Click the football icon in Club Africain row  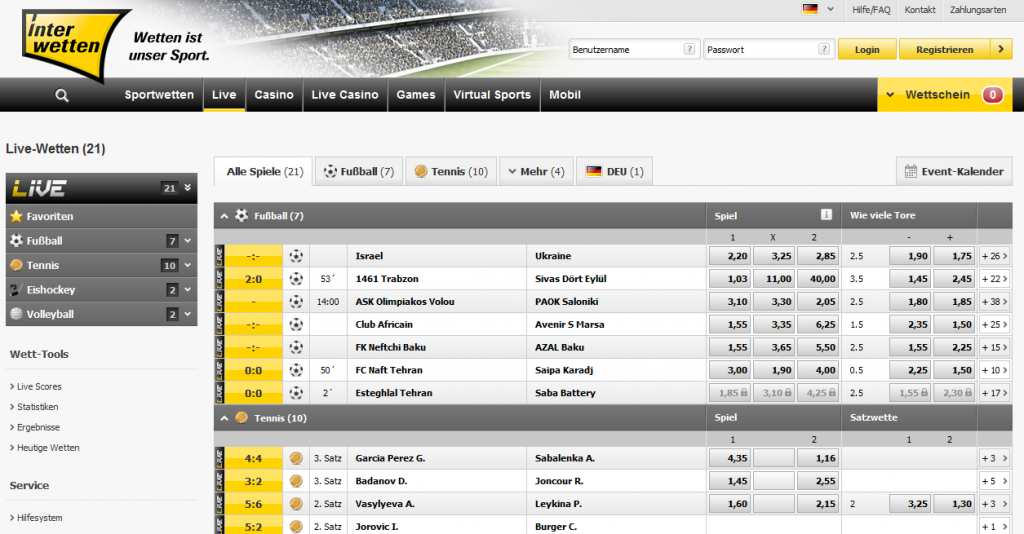pyautogui.click(x=296, y=324)
